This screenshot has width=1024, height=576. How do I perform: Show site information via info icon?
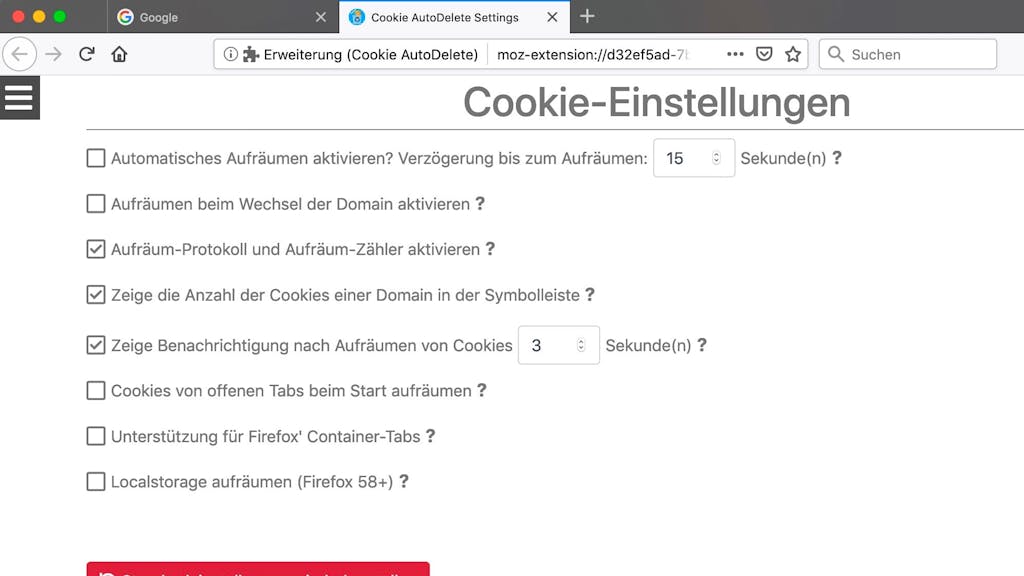230,54
